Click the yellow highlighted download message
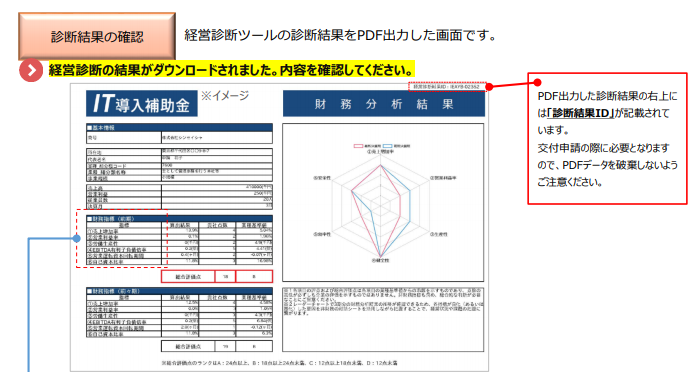696x372 pixels. (232, 70)
